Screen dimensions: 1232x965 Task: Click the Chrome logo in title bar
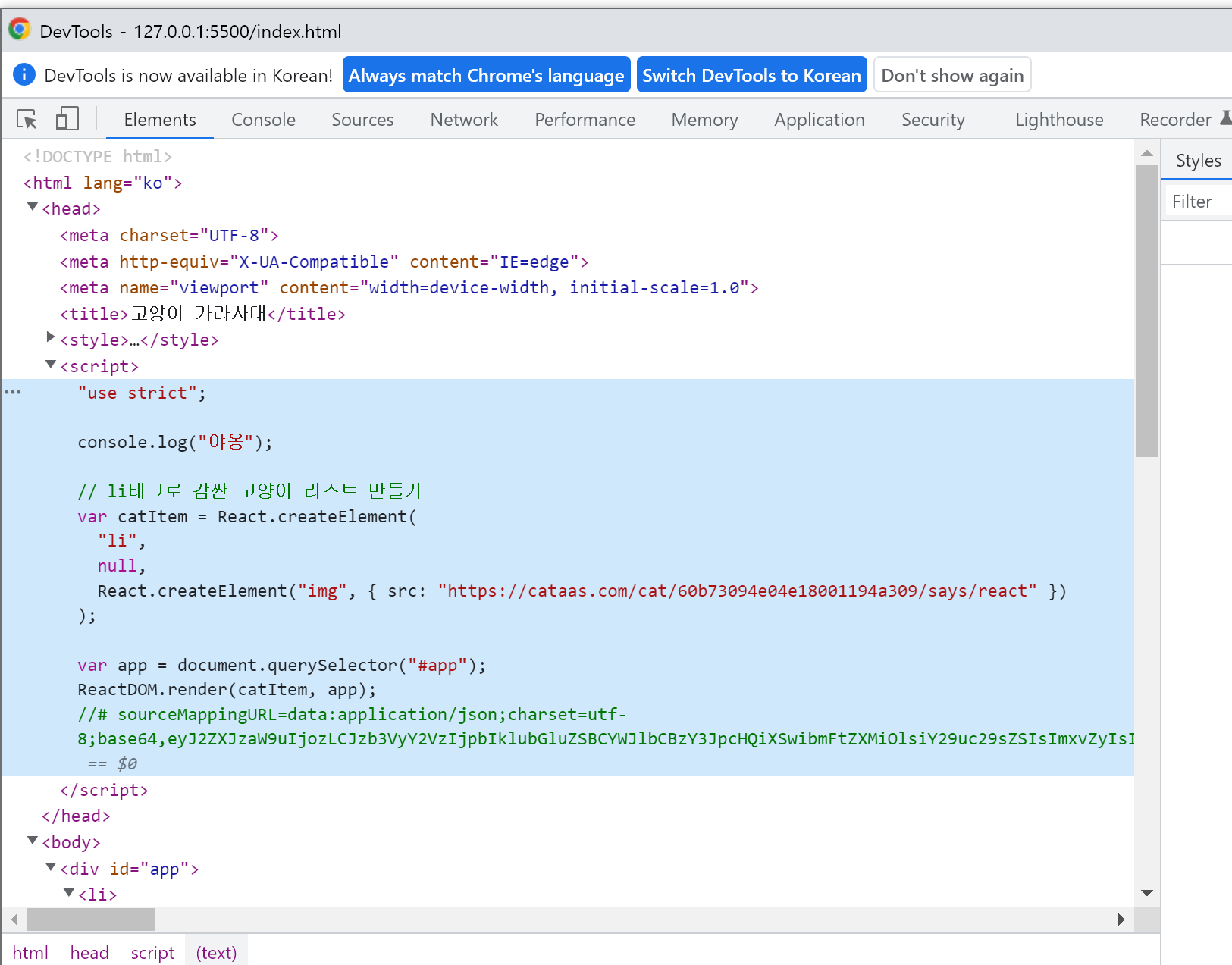19,30
